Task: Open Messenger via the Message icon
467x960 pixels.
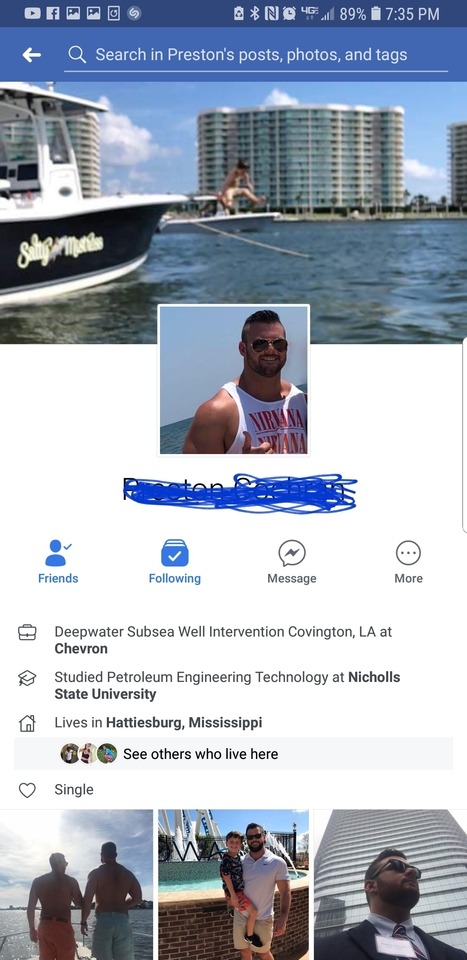Action: (292, 553)
